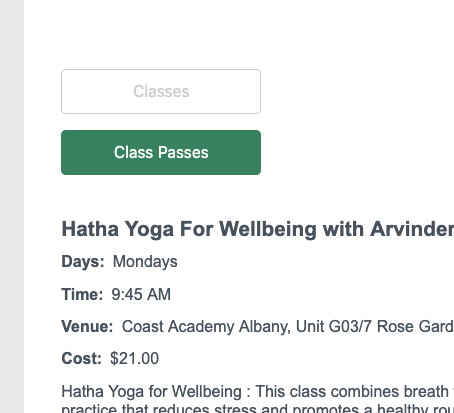Select the Mondays value
This screenshot has width=454, height=413.
(145, 261)
